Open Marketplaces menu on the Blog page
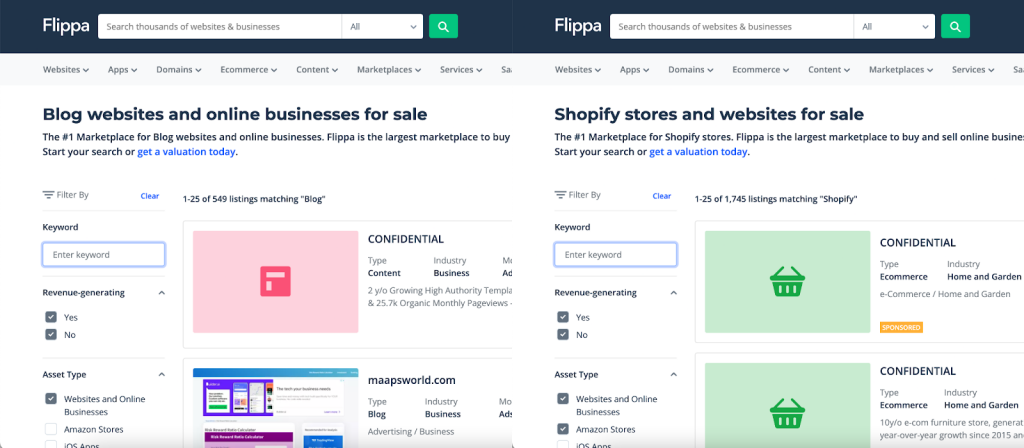This screenshot has height=448, width=1024. pyautogui.click(x=389, y=69)
